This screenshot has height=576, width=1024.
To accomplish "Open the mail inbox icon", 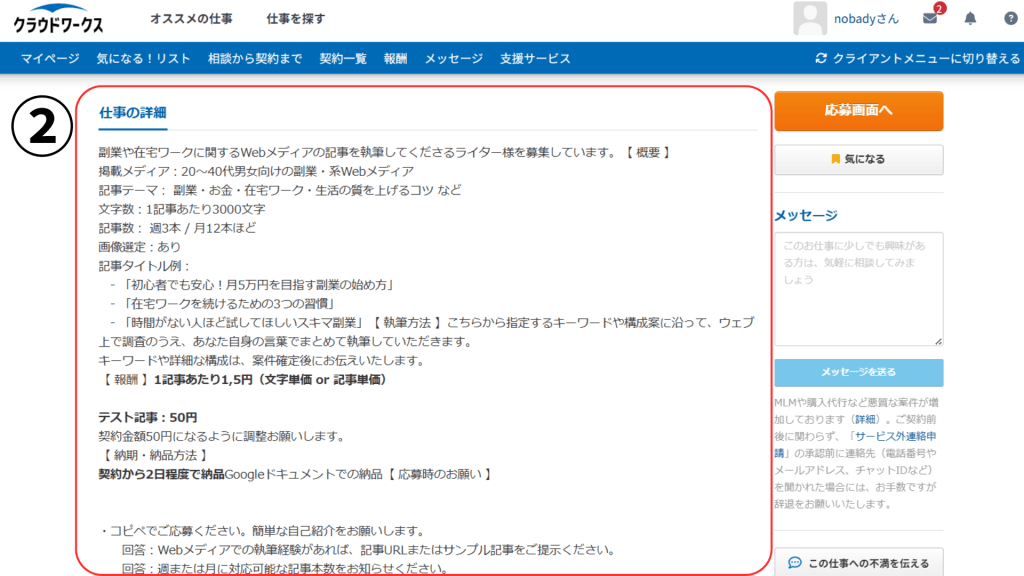I will [x=930, y=19].
